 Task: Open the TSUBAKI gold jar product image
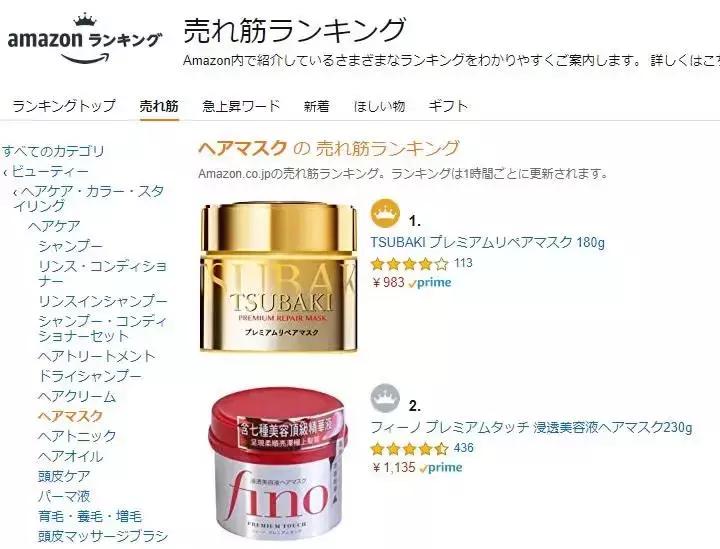(x=278, y=278)
